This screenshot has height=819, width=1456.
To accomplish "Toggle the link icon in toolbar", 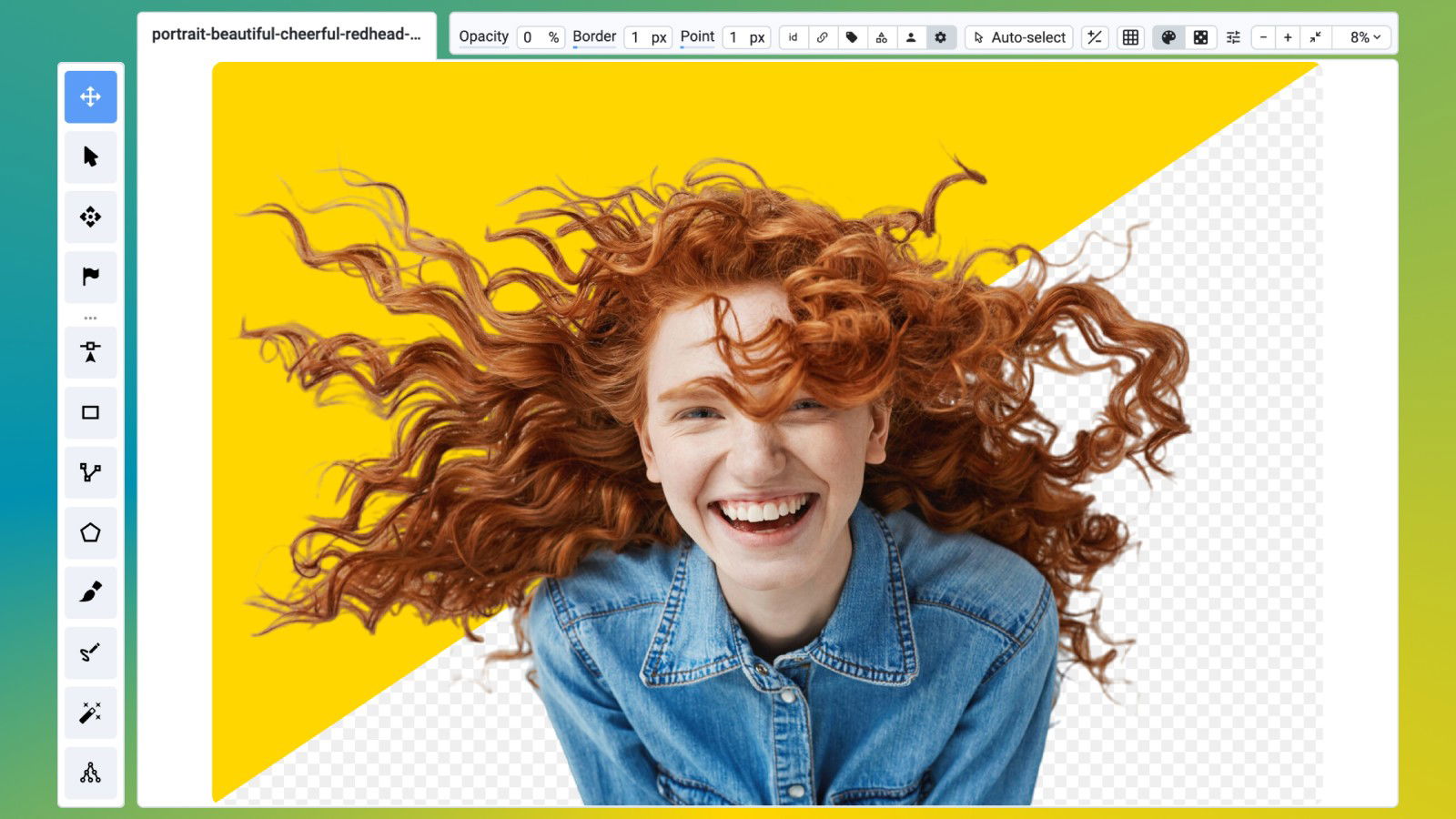I will tap(822, 37).
